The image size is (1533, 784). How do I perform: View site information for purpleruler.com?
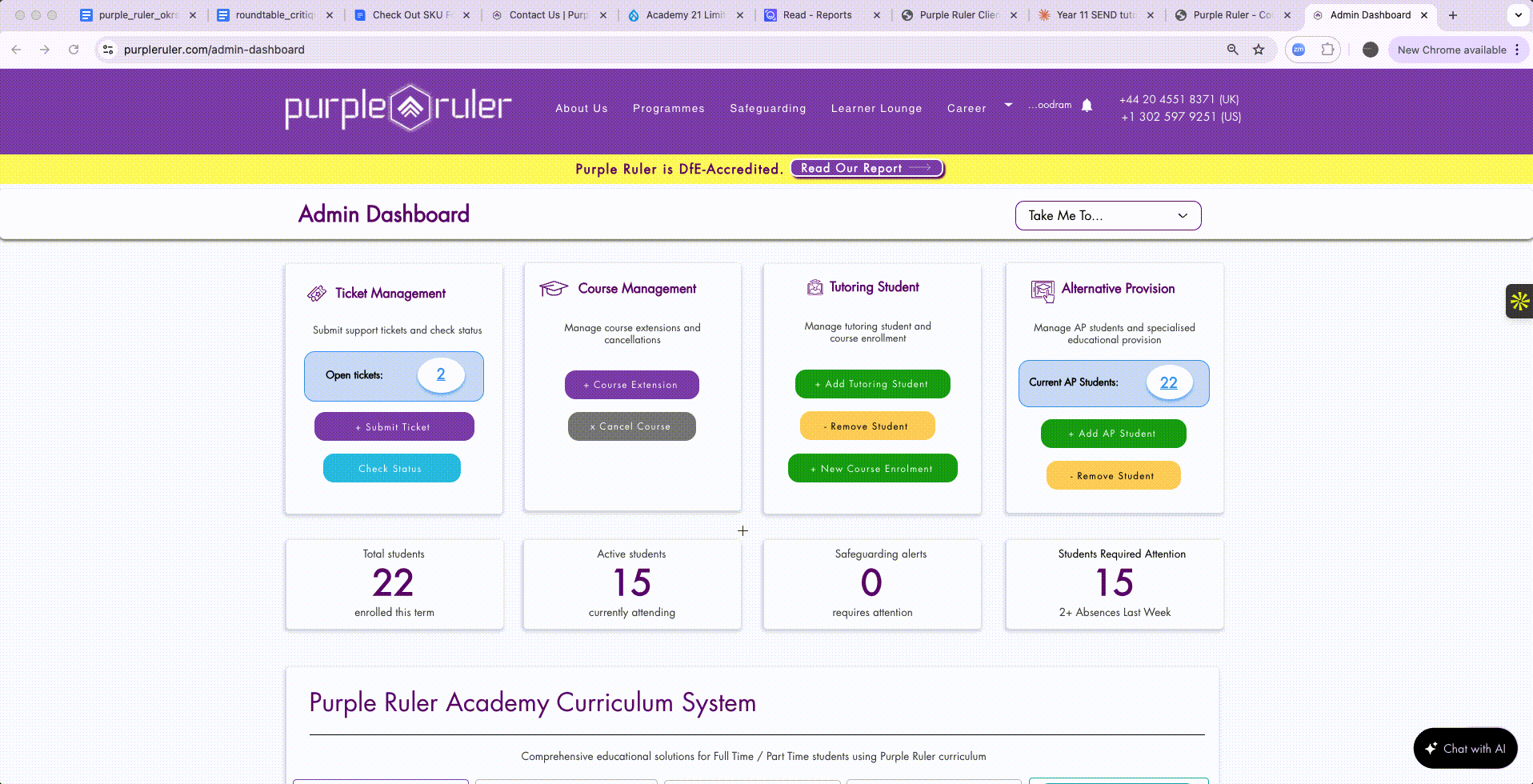click(108, 50)
